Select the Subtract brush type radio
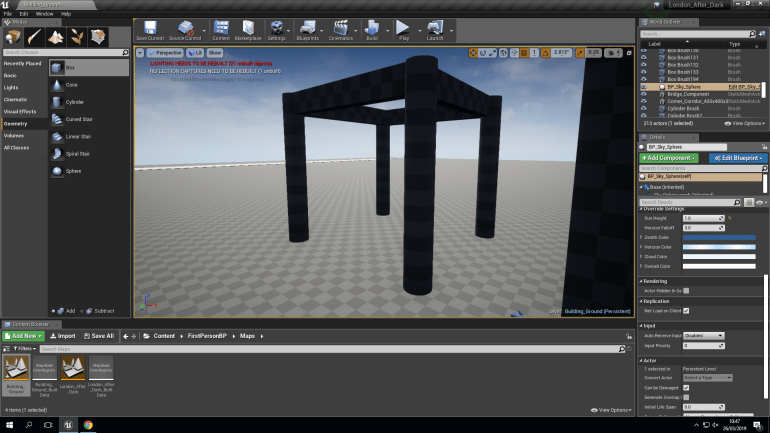The width and height of the screenshot is (770, 433). 82,311
